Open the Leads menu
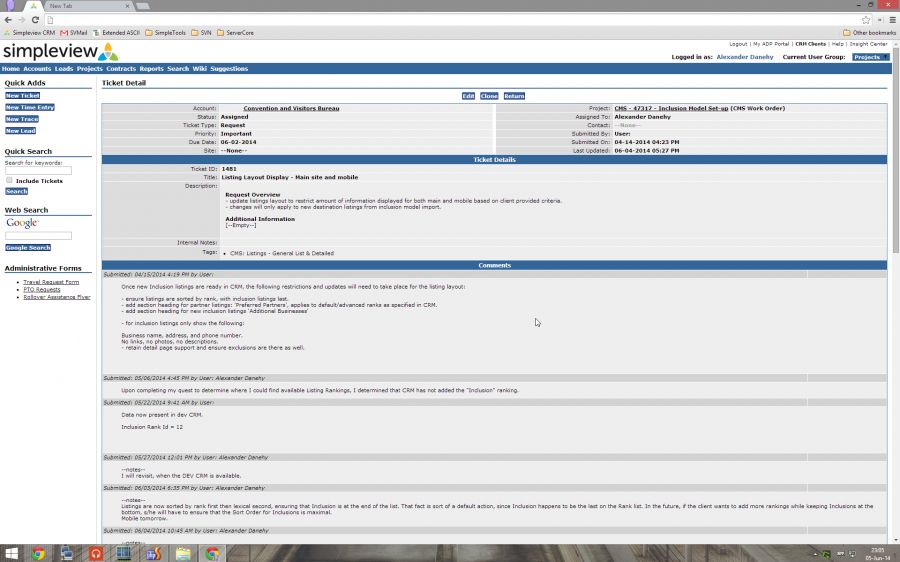Image resolution: width=900 pixels, height=562 pixels. pyautogui.click(x=64, y=68)
